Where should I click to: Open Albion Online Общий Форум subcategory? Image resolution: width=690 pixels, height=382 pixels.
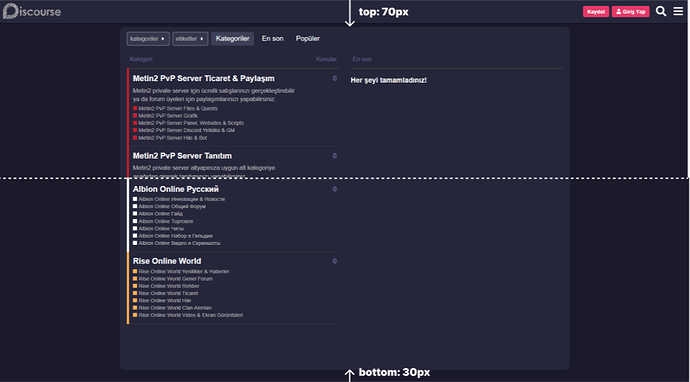coord(172,206)
